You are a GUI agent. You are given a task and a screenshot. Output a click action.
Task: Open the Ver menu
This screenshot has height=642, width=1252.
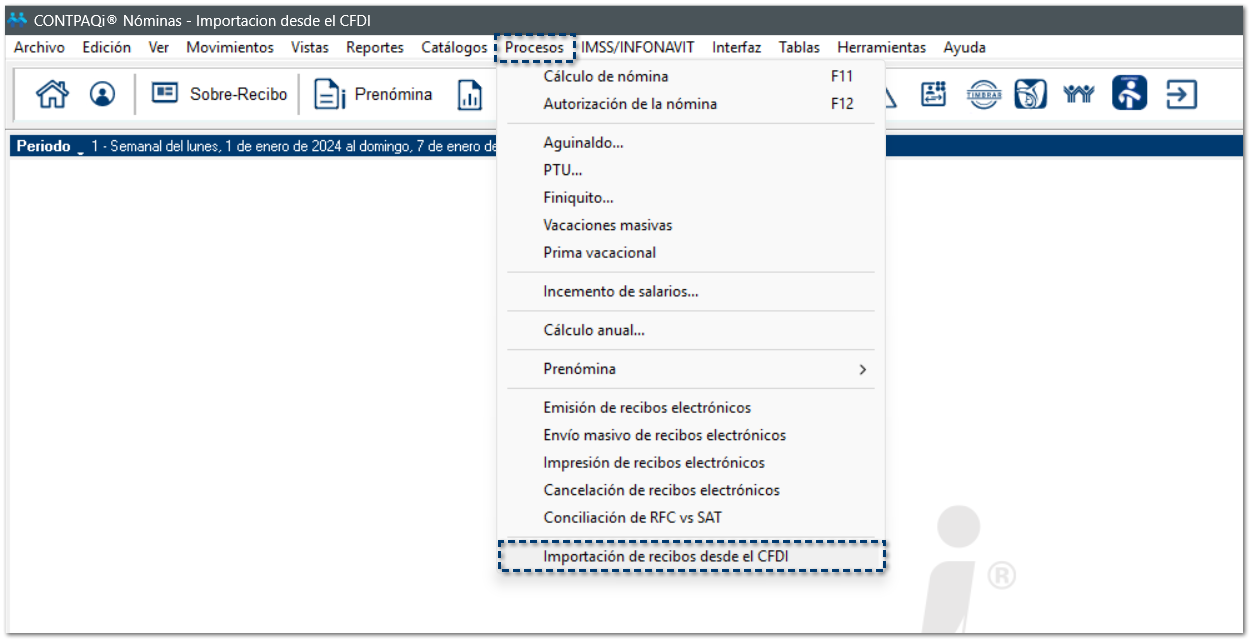tap(158, 47)
